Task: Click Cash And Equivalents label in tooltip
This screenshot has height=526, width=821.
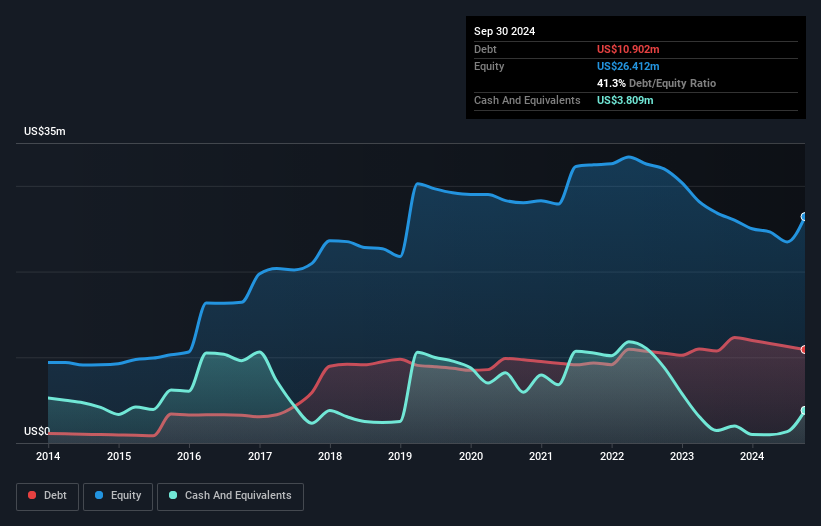Action: tap(527, 100)
